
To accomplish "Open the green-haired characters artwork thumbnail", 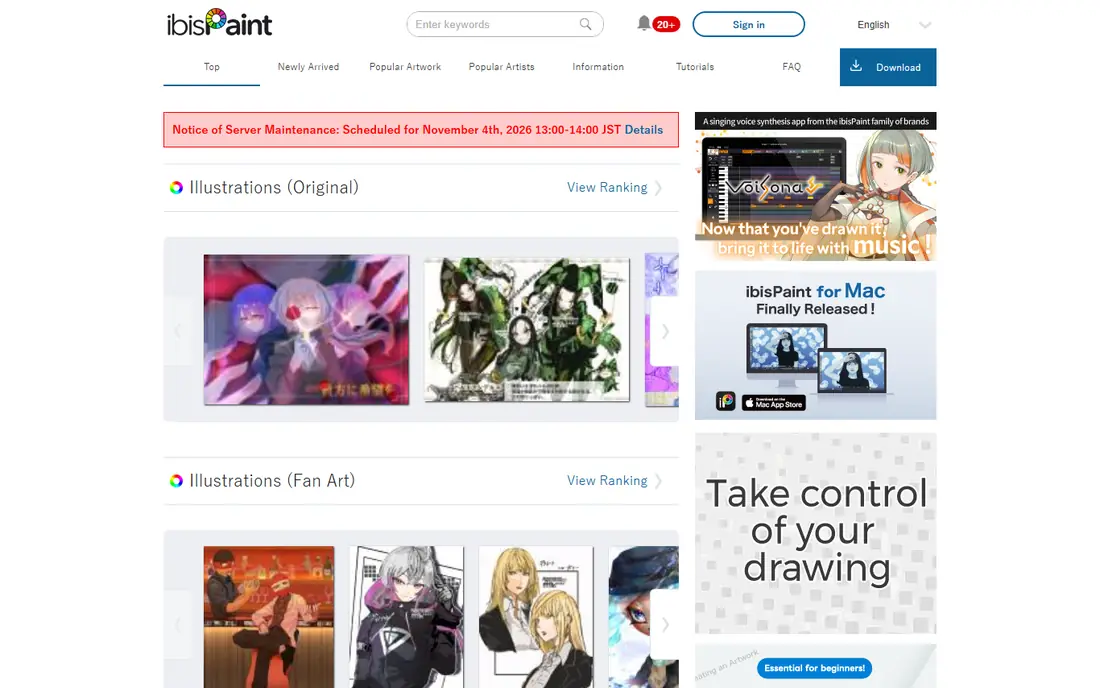I will 527,330.
